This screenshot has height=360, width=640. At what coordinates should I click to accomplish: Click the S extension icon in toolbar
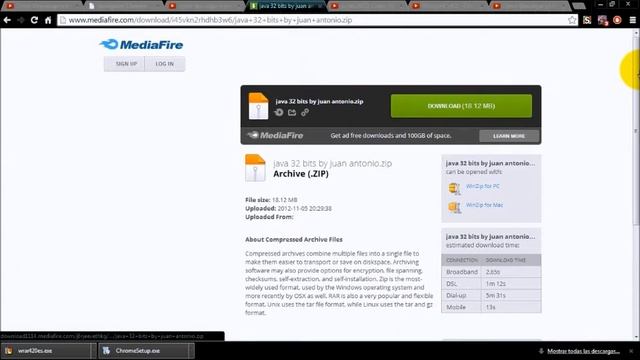click(587, 20)
